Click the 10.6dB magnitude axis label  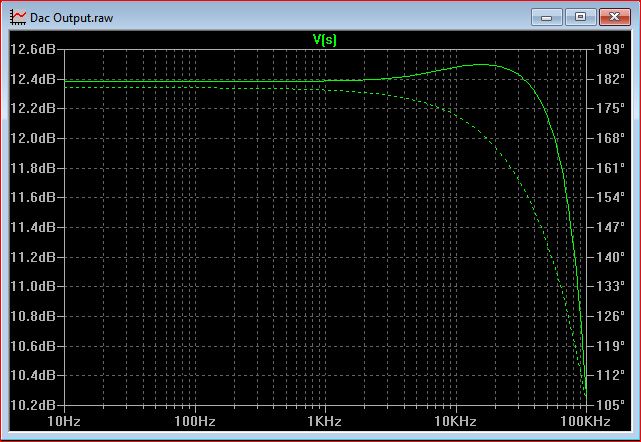pos(33,346)
